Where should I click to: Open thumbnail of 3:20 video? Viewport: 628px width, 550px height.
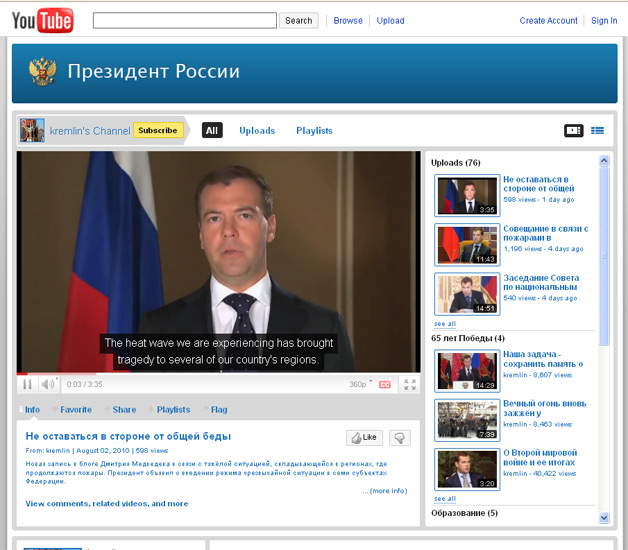pos(467,469)
